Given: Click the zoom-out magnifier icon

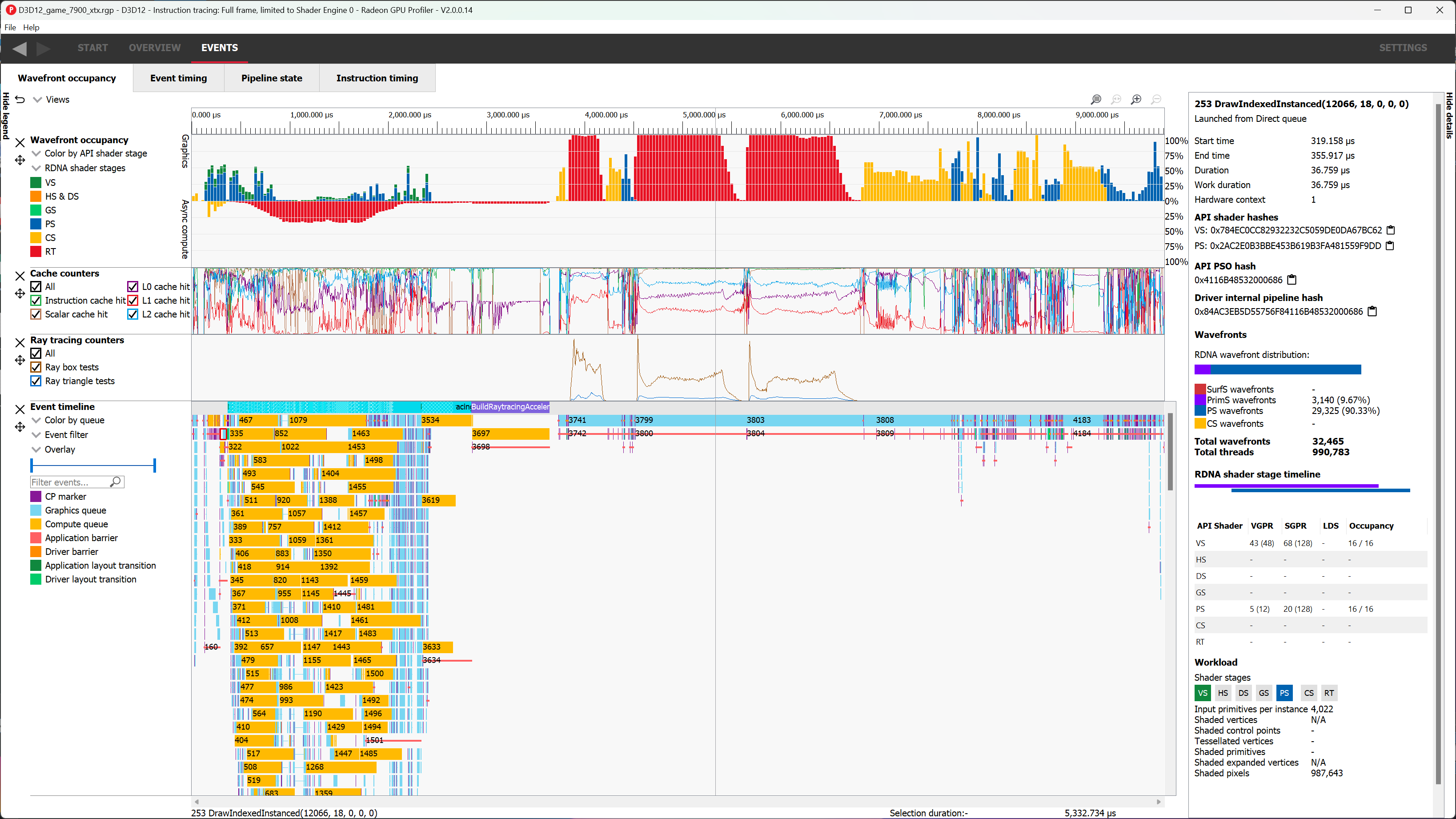Looking at the screenshot, I should click(x=1156, y=100).
